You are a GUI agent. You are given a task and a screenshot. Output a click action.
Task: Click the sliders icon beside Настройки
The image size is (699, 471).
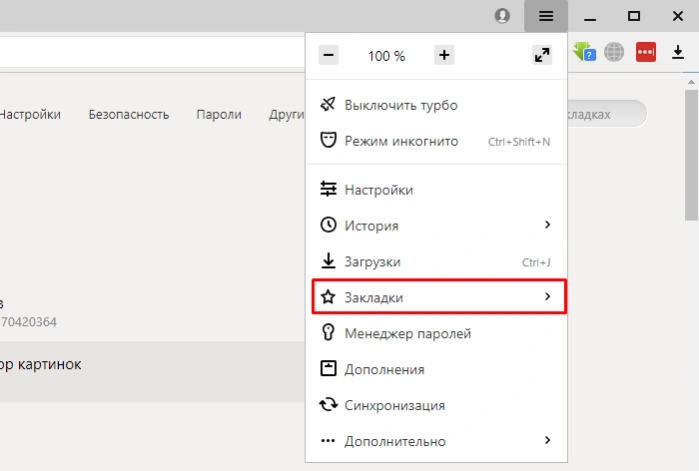(x=328, y=189)
